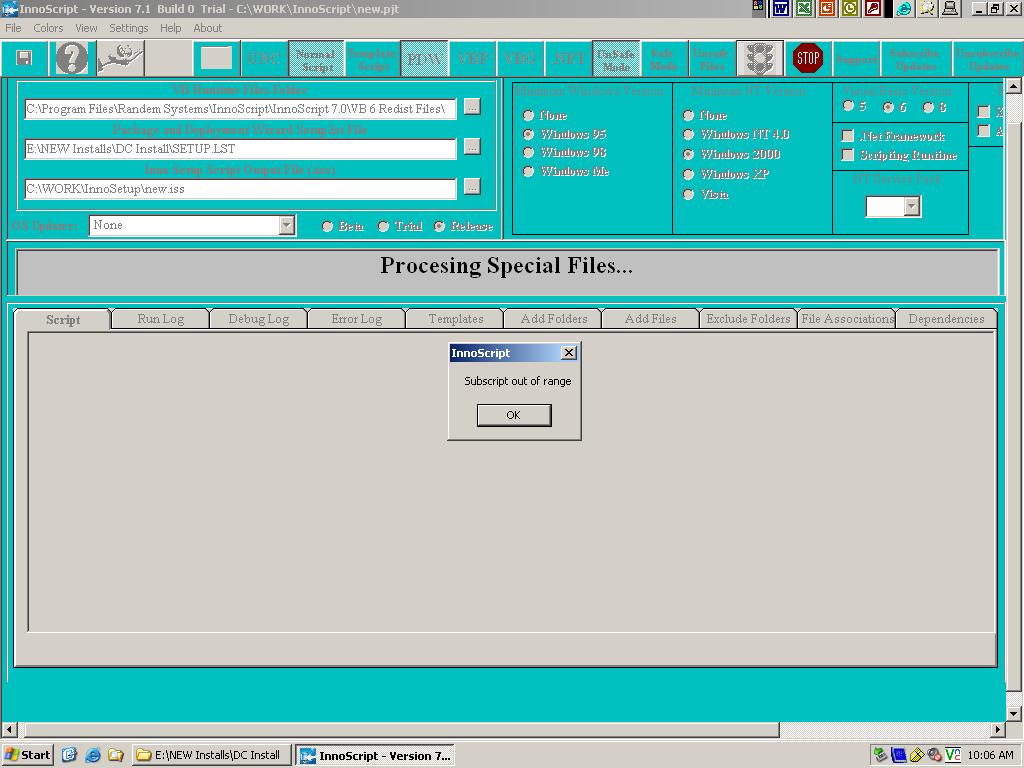
Task: Select Windows 95 radio button
Action: [x=528, y=134]
